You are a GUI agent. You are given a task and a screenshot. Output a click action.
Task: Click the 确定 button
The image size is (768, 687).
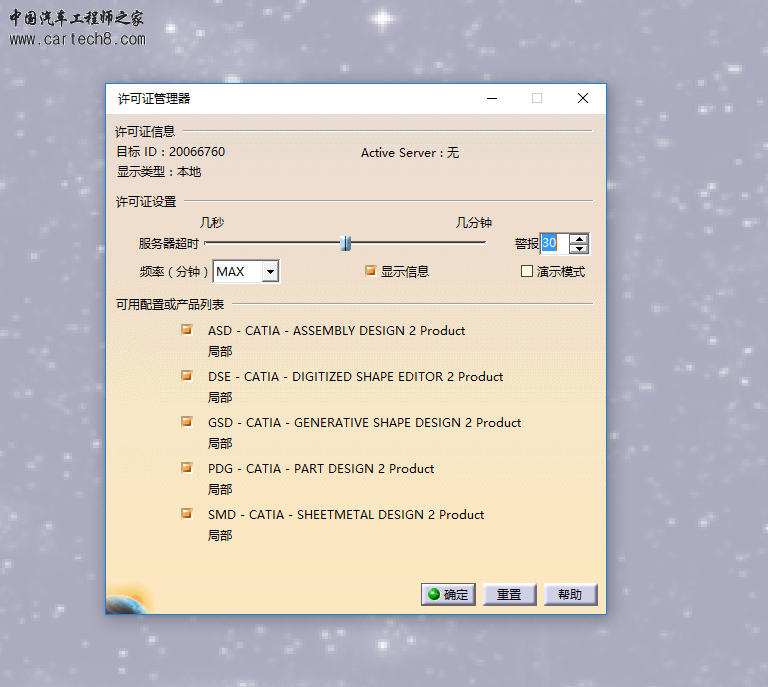click(x=448, y=594)
